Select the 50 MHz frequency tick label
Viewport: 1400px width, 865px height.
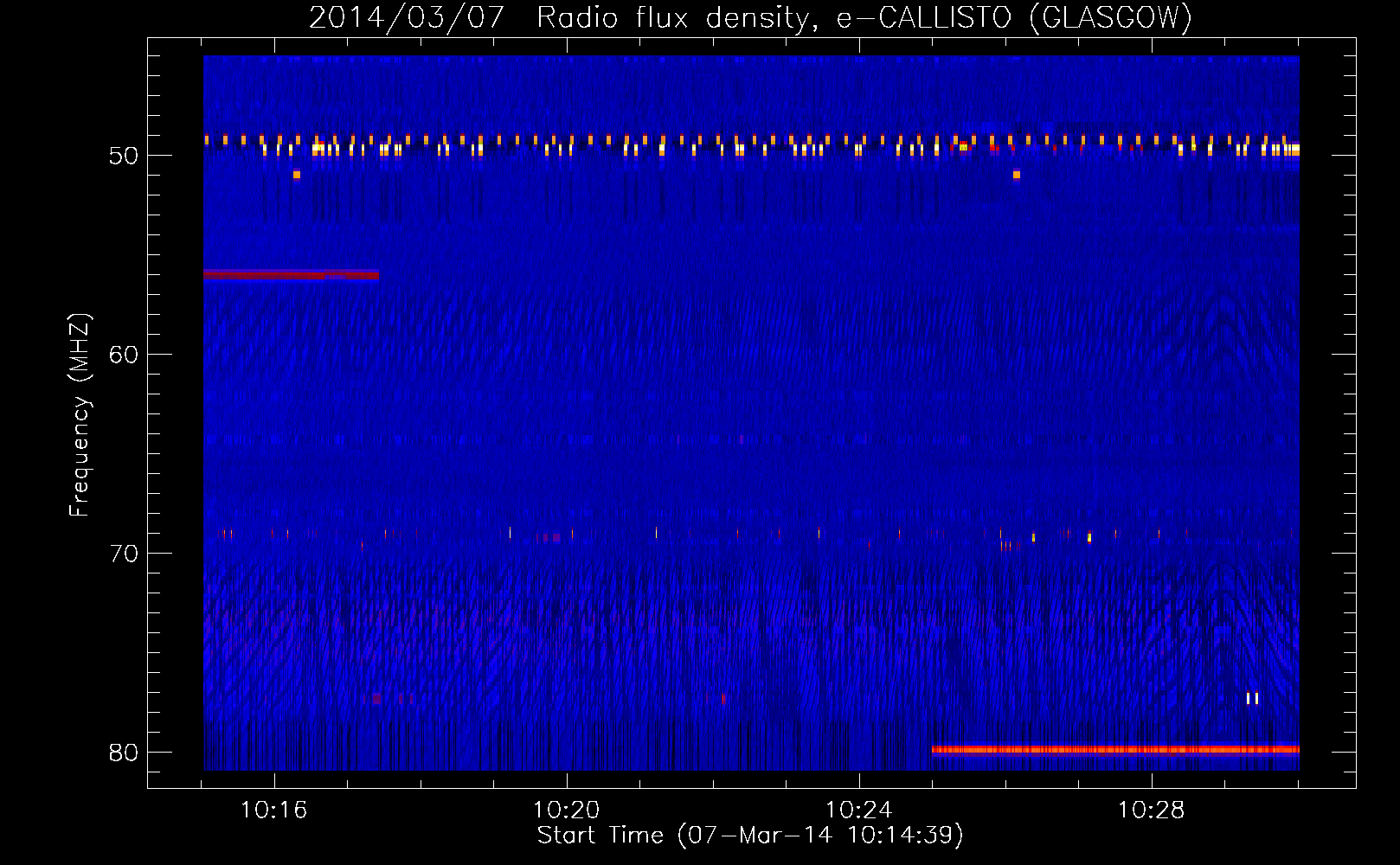tap(124, 156)
